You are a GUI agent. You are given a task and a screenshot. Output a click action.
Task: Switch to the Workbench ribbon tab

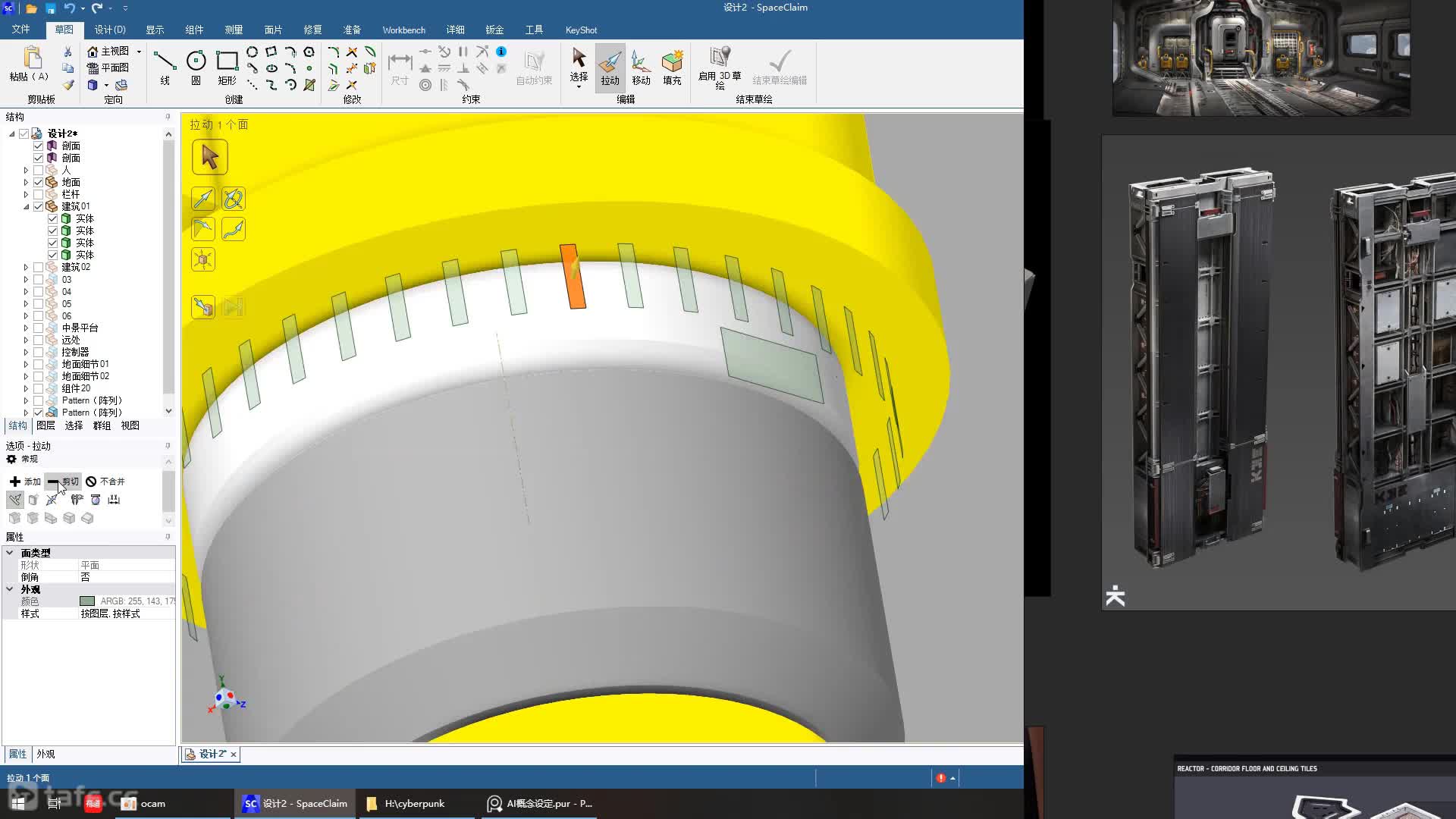(x=403, y=30)
